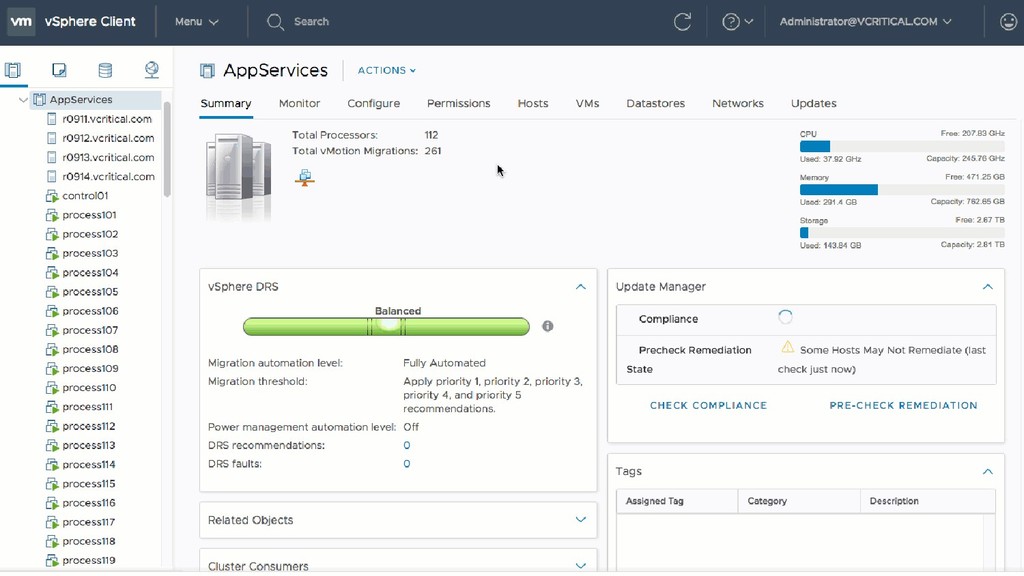Viewport: 1024px width, 576px height.
Task: Switch to the VMs tab
Action: (587, 103)
